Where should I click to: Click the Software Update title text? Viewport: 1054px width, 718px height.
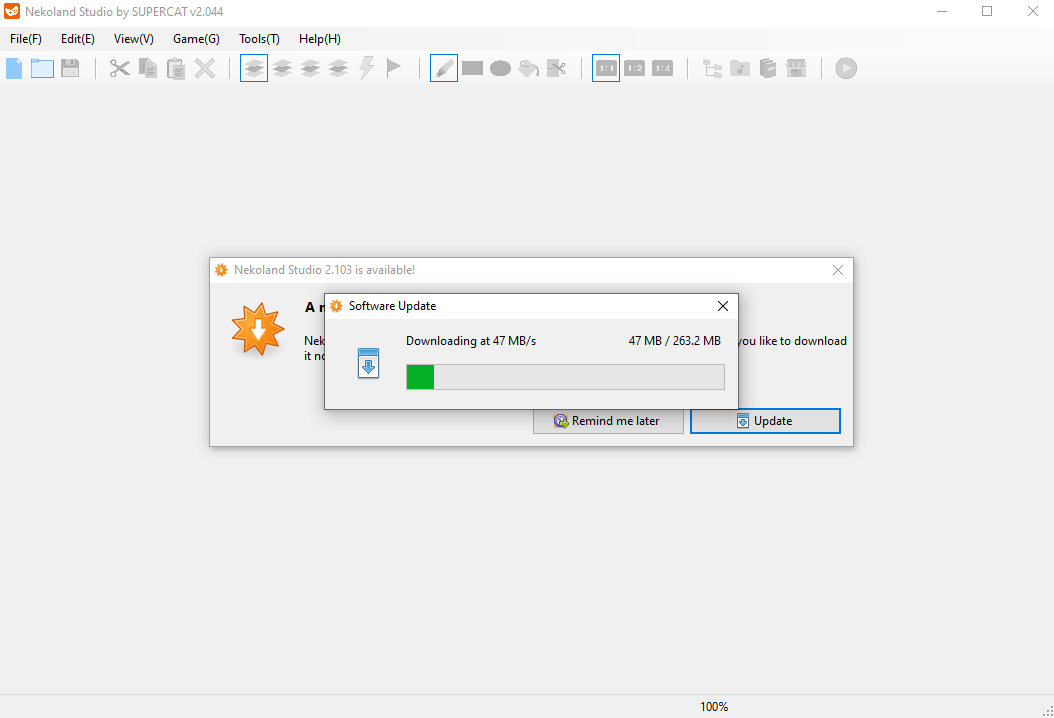(x=393, y=306)
